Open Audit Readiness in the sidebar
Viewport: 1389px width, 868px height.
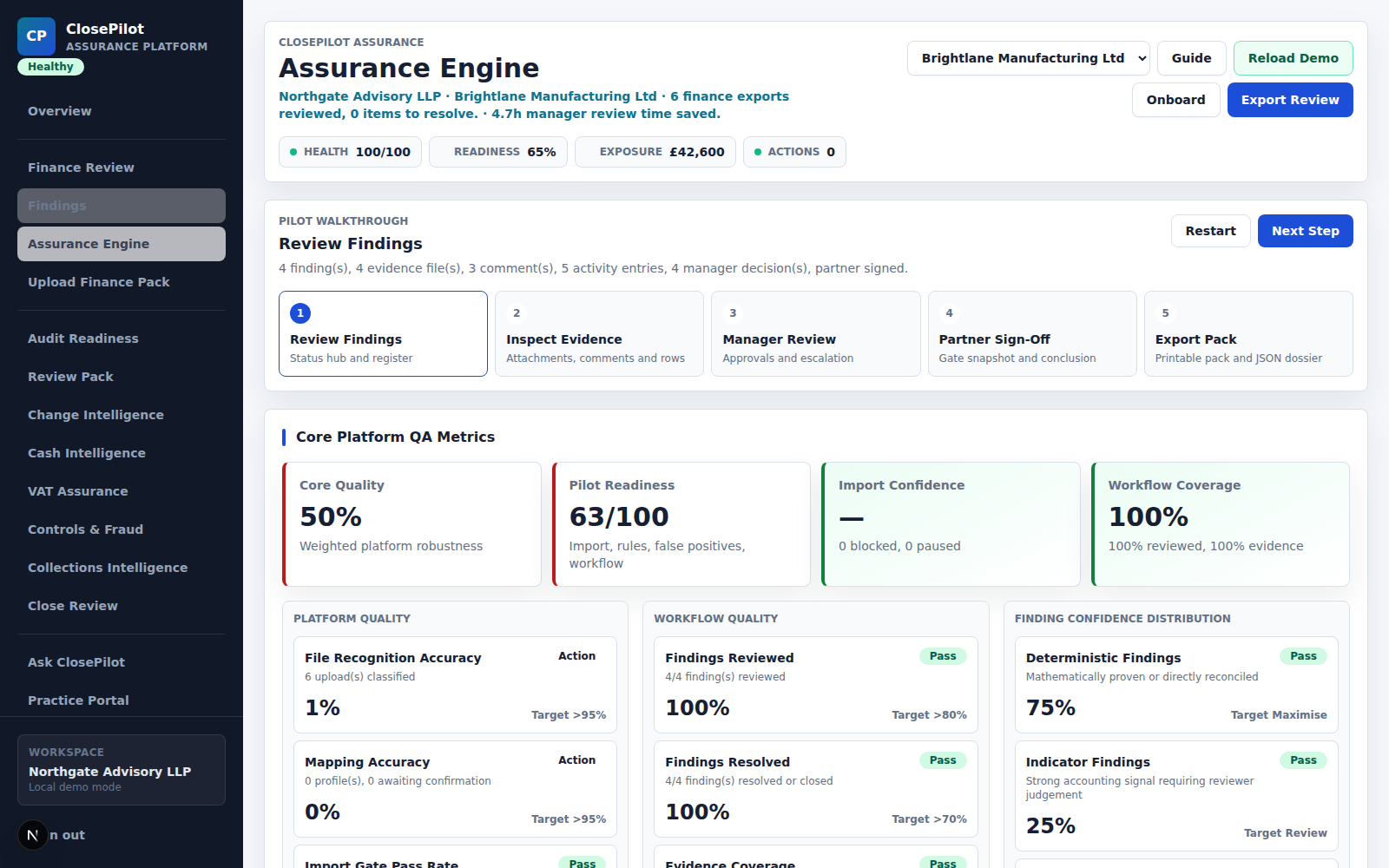[x=122, y=339]
